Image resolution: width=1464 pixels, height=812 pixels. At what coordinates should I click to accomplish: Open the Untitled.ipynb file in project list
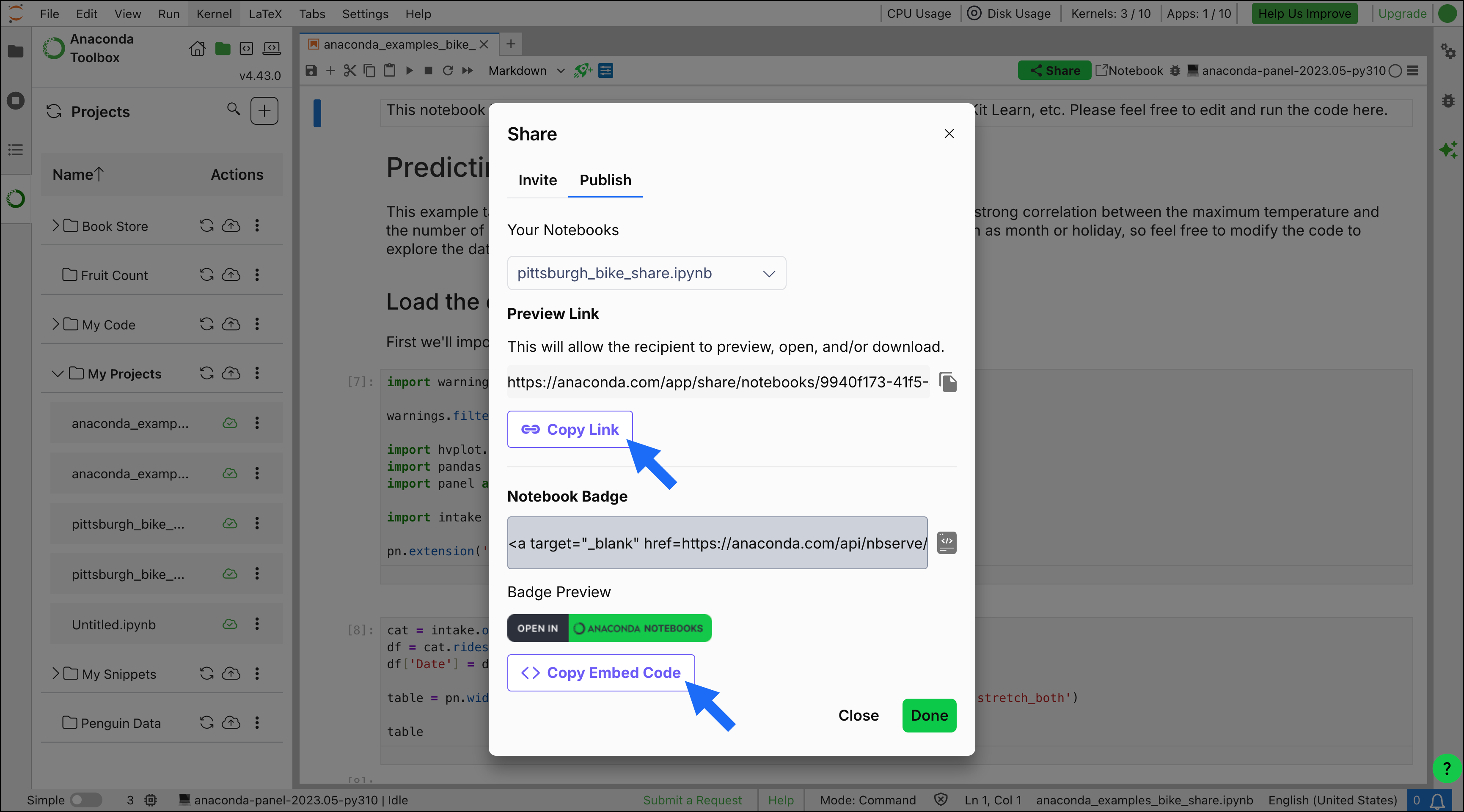(114, 625)
